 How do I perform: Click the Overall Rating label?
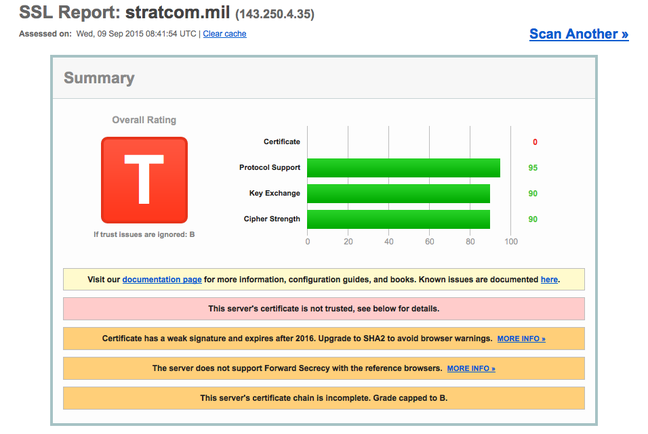pos(144,120)
